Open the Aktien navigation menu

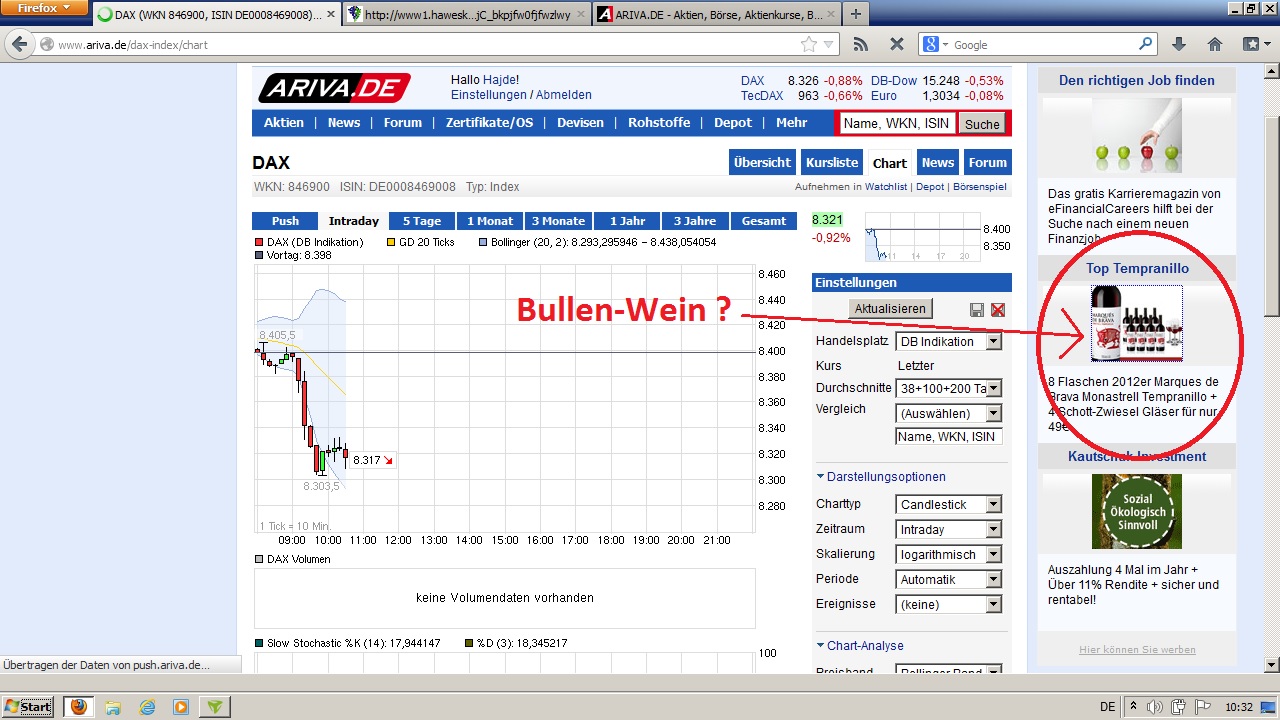click(x=284, y=123)
